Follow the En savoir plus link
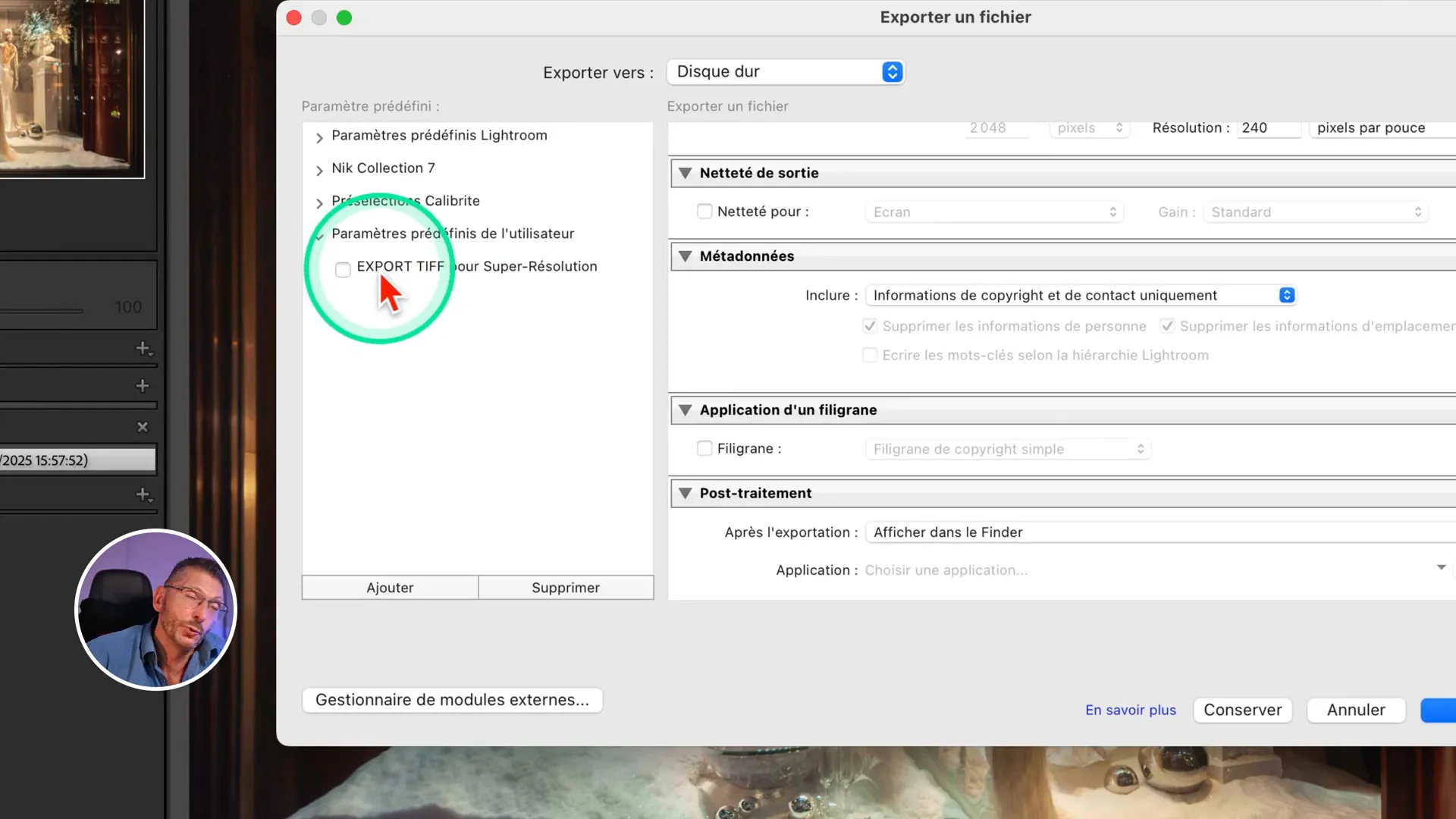Image resolution: width=1456 pixels, height=819 pixels. tap(1131, 710)
